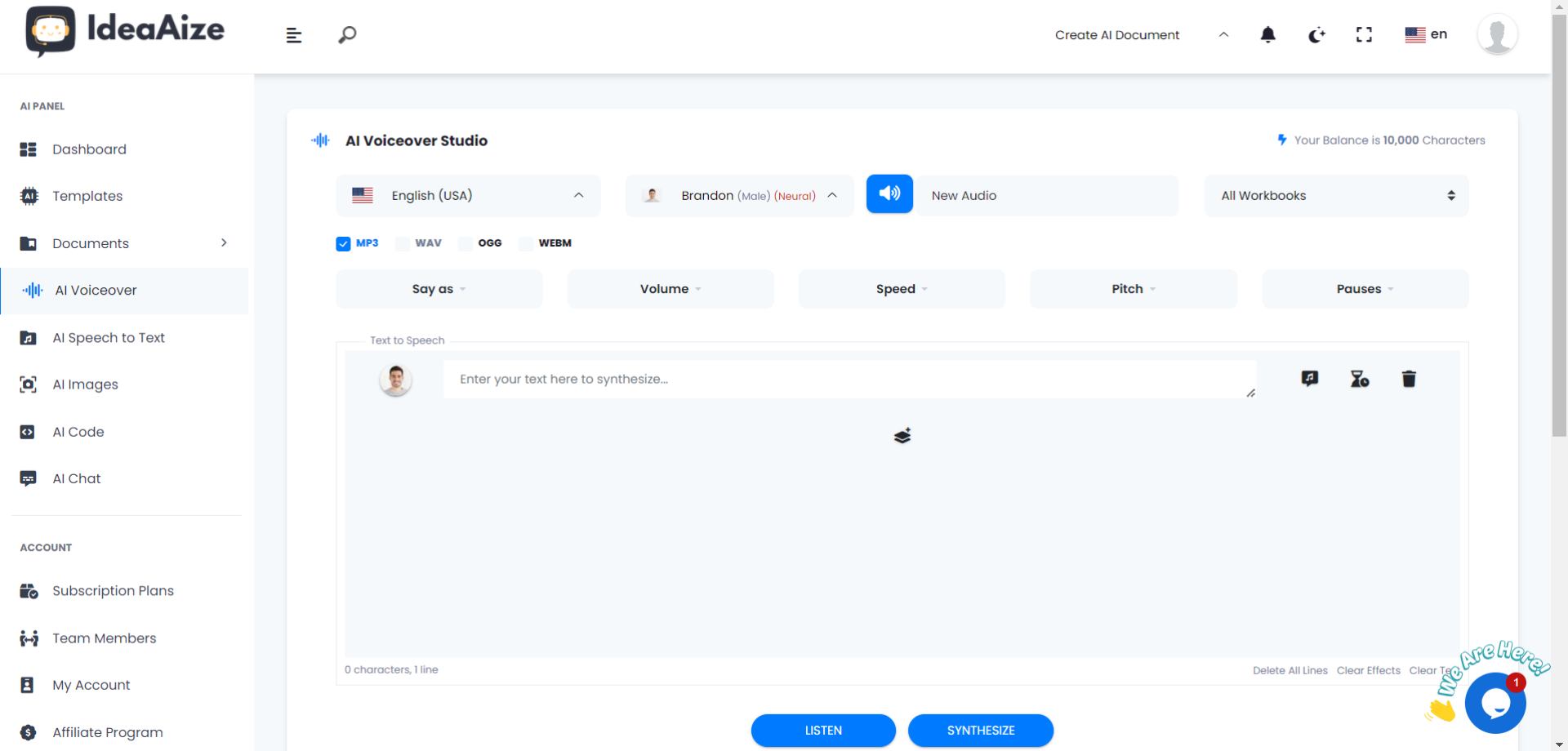This screenshot has height=751, width=1568.
Task: Open search using the magnifier icon
Action: coord(346,34)
